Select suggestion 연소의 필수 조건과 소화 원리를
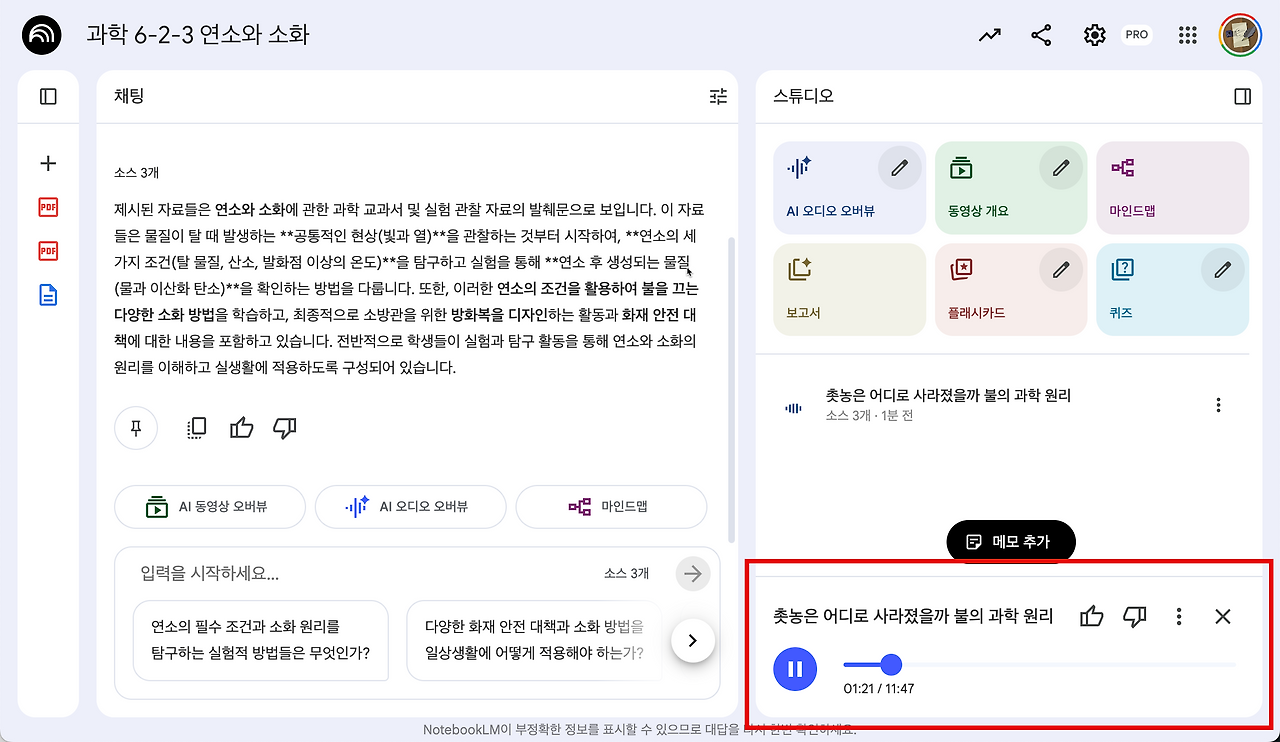 click(x=261, y=640)
